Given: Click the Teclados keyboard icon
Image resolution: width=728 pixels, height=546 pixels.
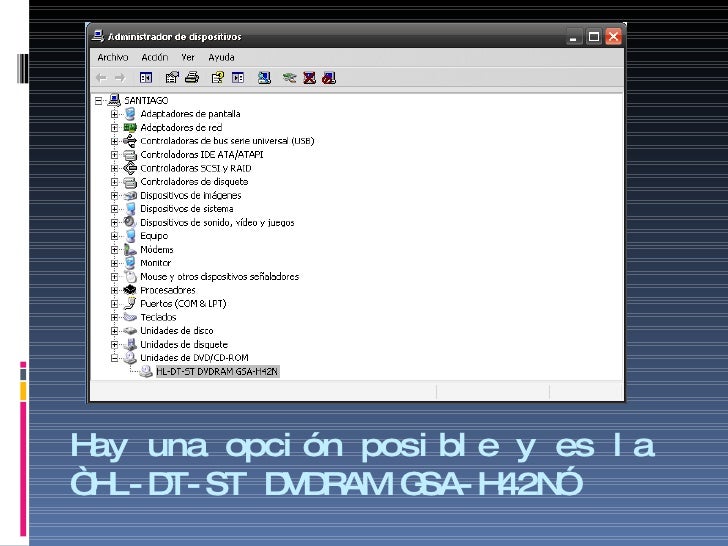Looking at the screenshot, I should click(x=130, y=317).
